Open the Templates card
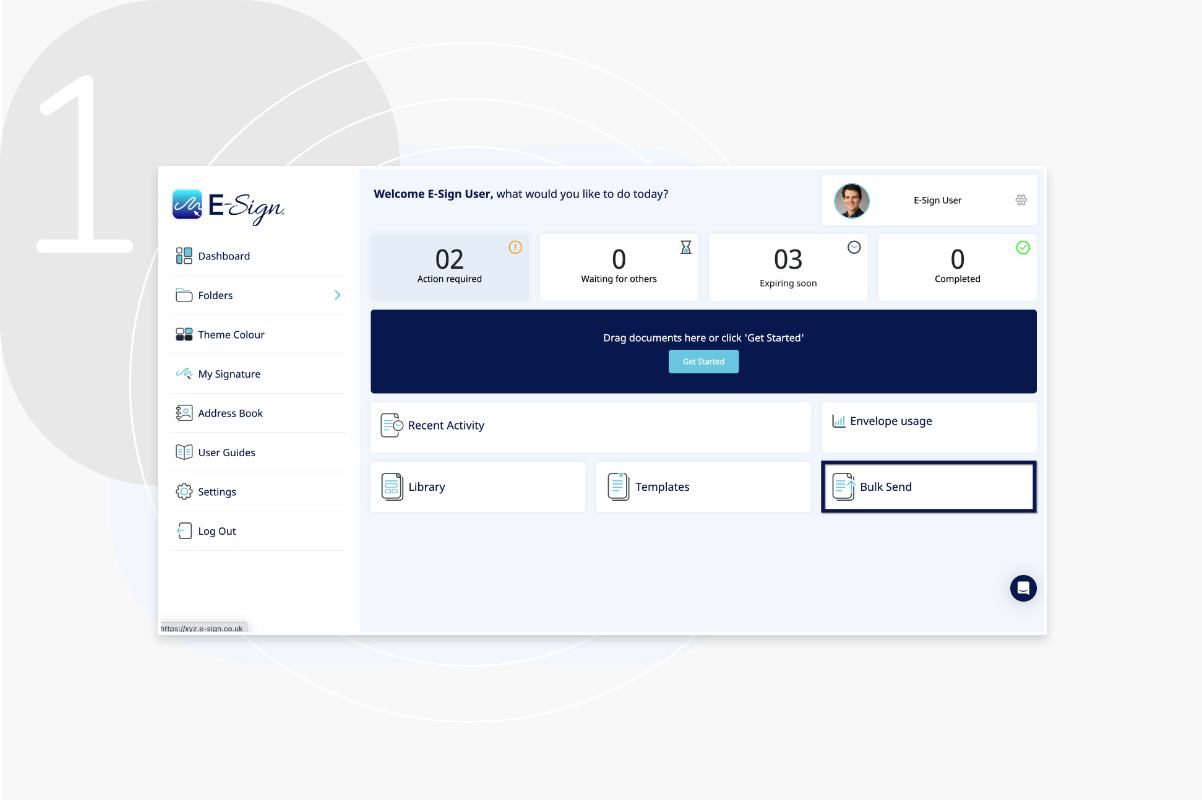 point(704,487)
